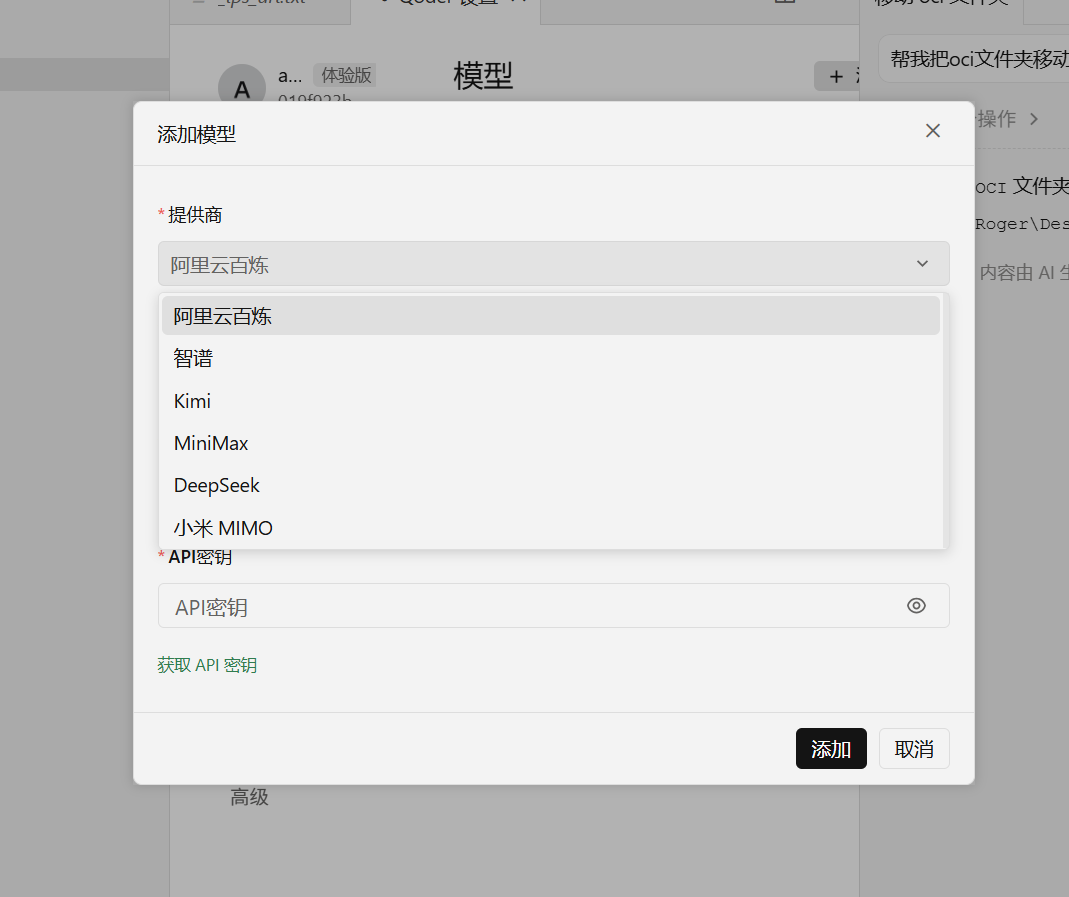Confirm with the black 添加 button
This screenshot has height=897, width=1069.
[x=831, y=748]
